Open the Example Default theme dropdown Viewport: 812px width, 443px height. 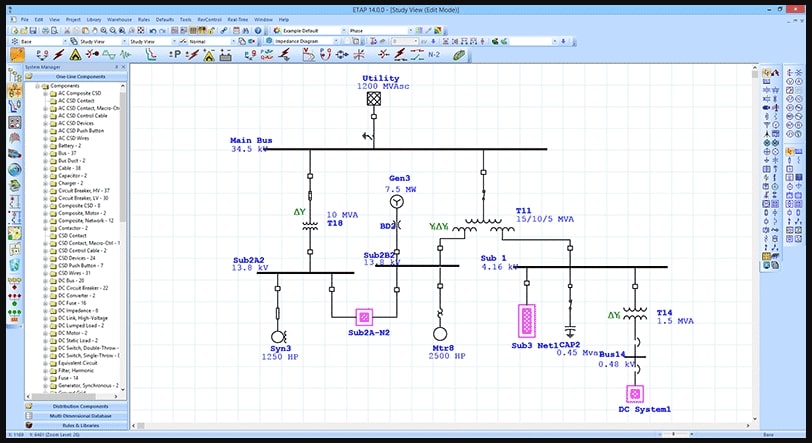click(342, 31)
